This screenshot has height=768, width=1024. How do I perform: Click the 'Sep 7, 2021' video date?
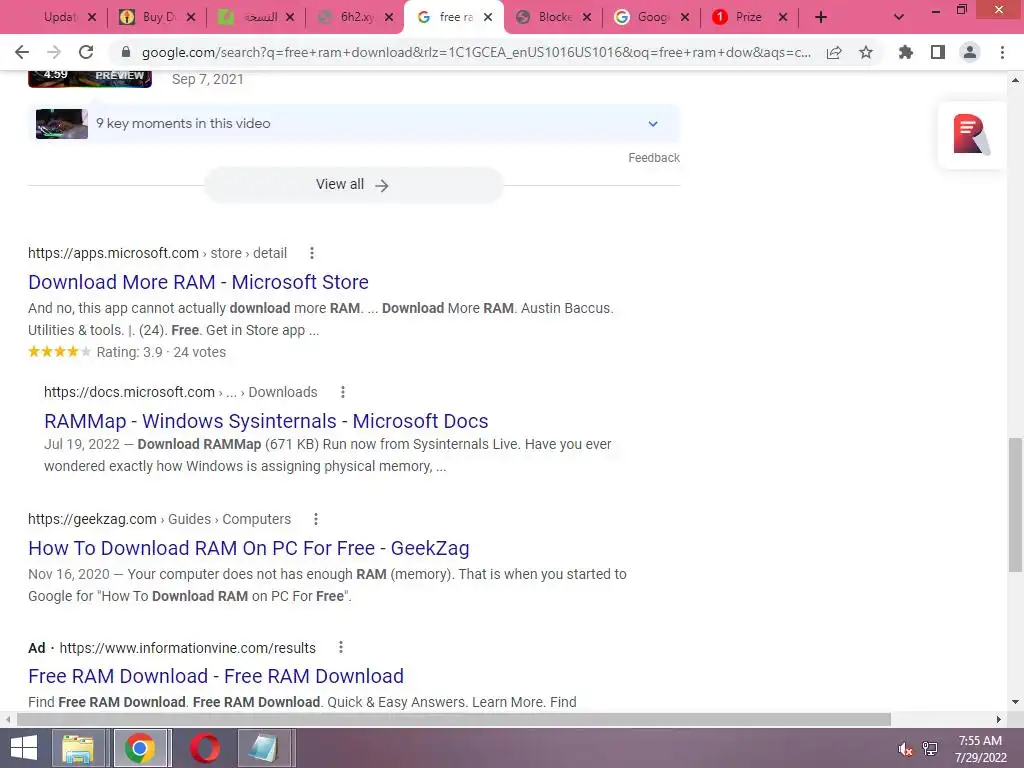point(208,80)
